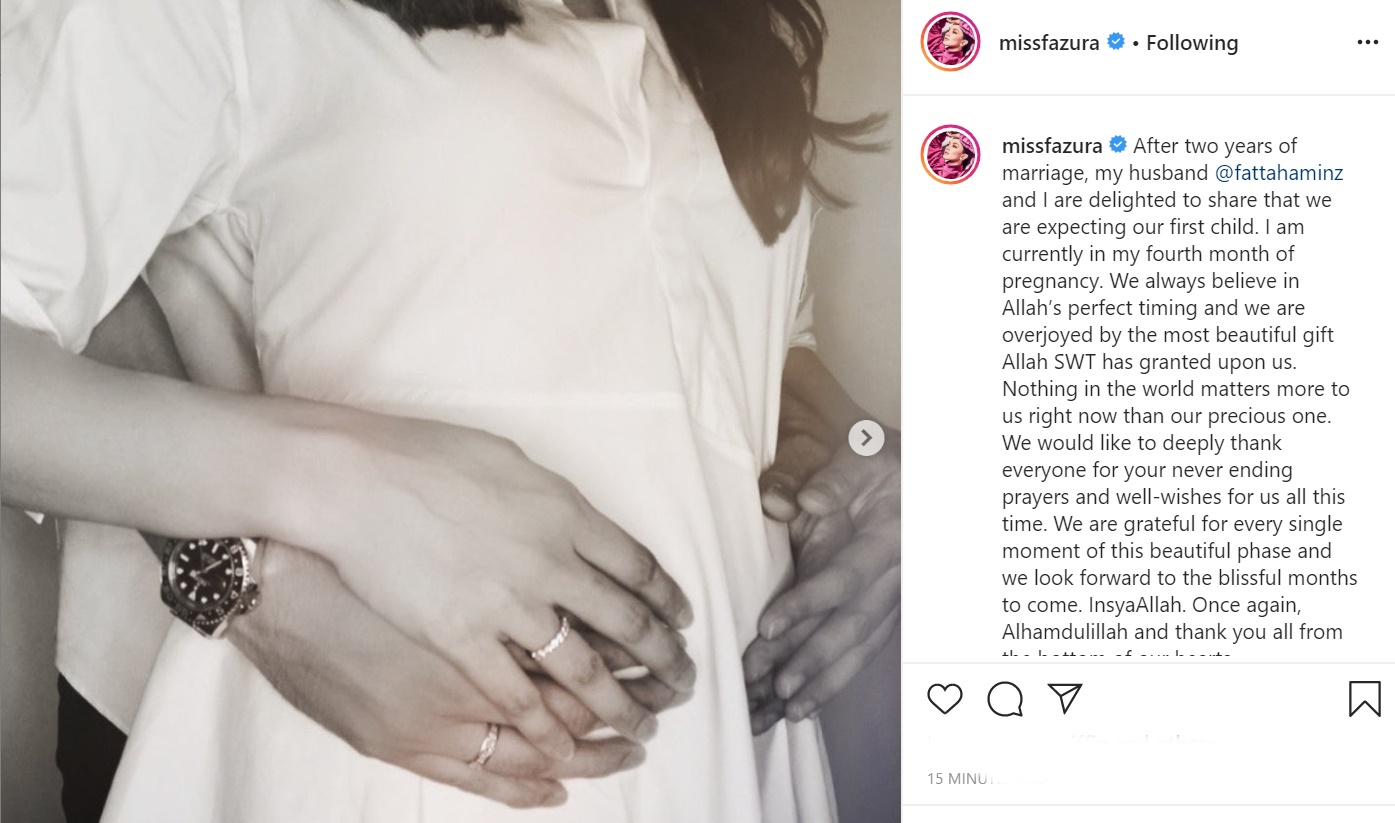Save the post with the bookmark icon
1395x823 pixels.
tap(1364, 699)
